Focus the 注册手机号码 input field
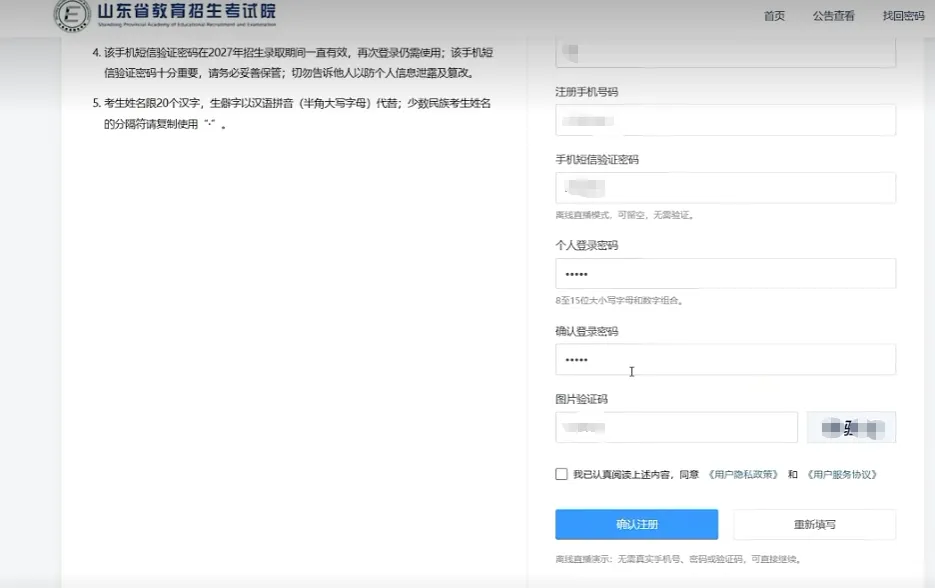Image resolution: width=935 pixels, height=588 pixels. pyautogui.click(x=725, y=120)
